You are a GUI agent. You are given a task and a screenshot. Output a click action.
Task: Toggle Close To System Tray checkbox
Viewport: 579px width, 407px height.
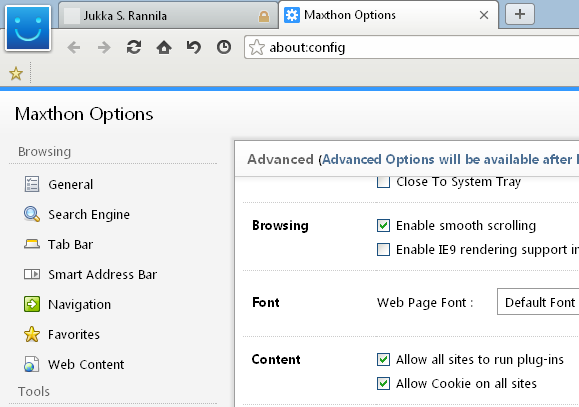point(383,181)
